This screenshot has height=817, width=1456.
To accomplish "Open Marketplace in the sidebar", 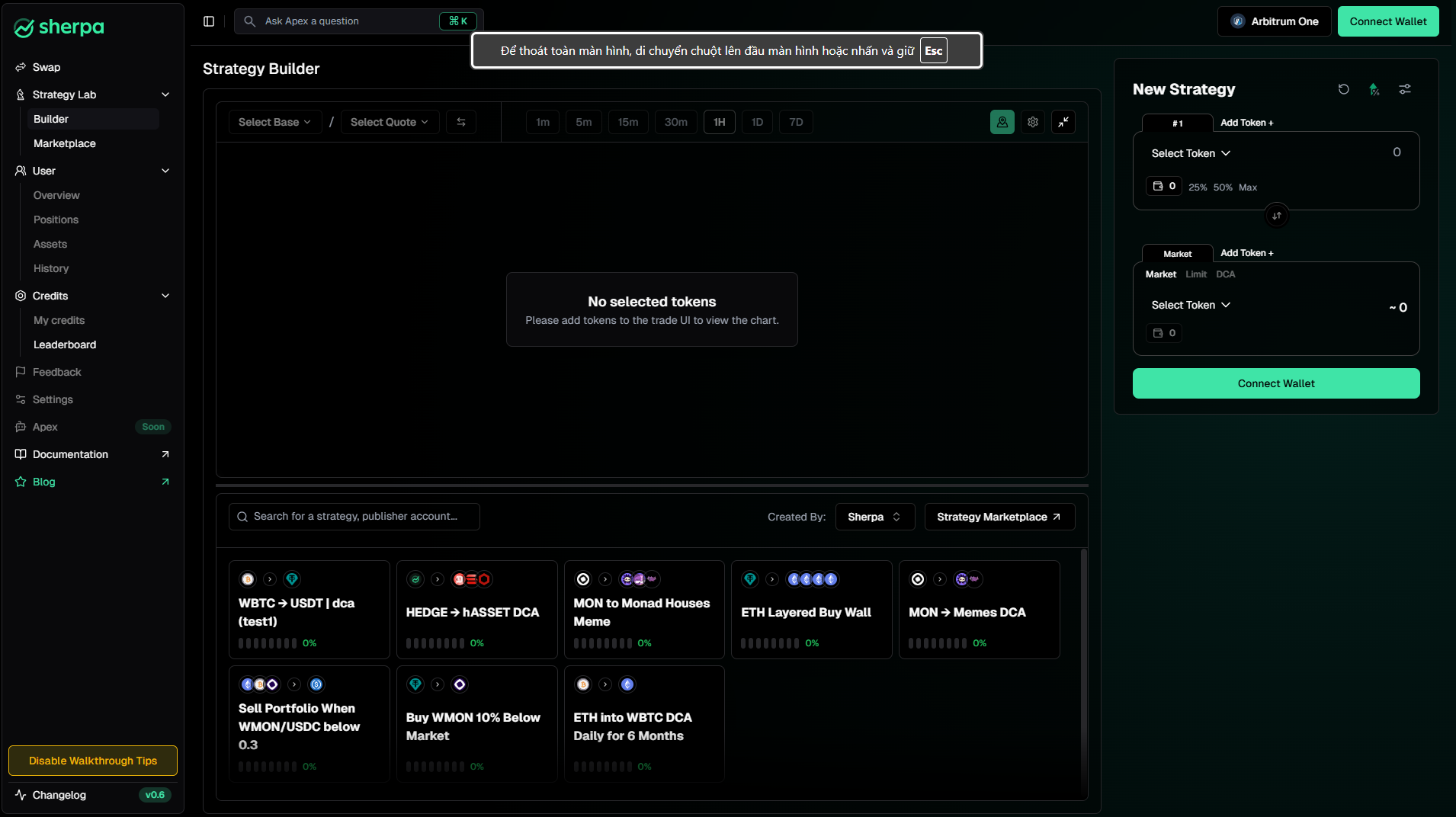I will tap(65, 143).
